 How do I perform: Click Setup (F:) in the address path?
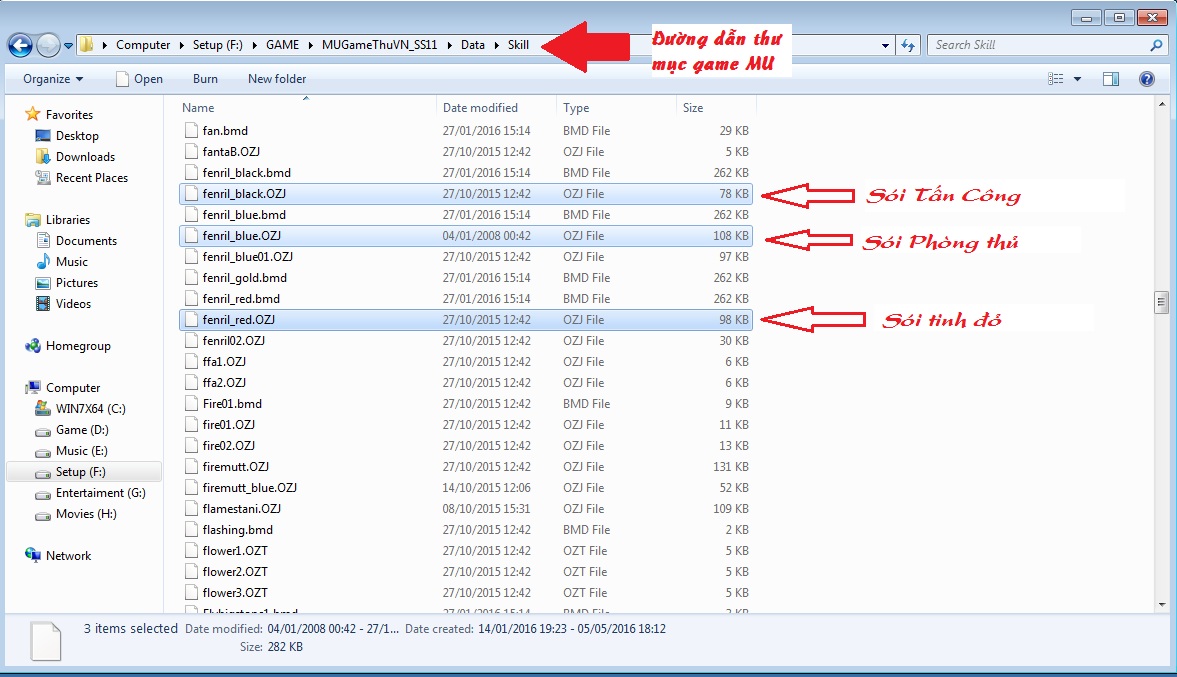(x=218, y=45)
